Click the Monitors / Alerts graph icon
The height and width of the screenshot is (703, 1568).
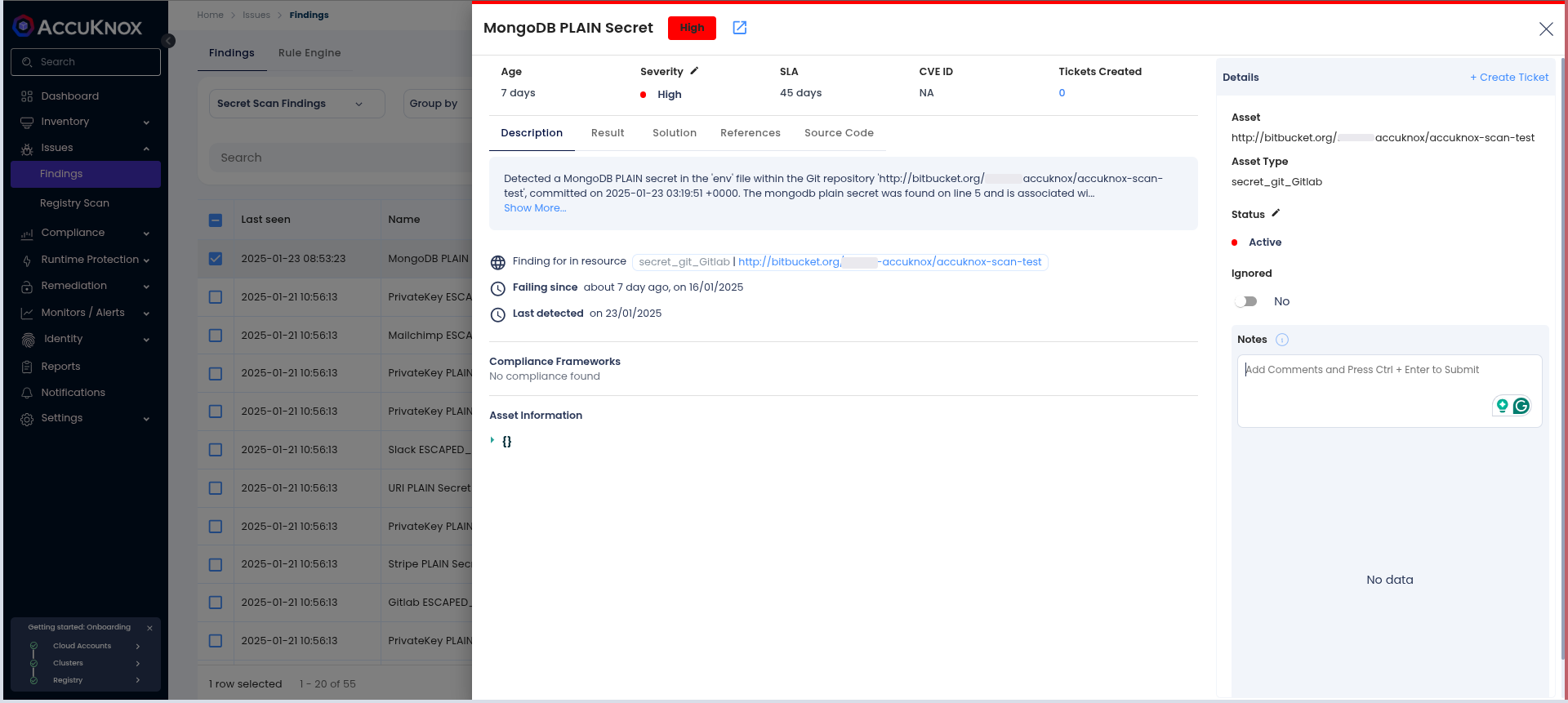[x=27, y=313]
